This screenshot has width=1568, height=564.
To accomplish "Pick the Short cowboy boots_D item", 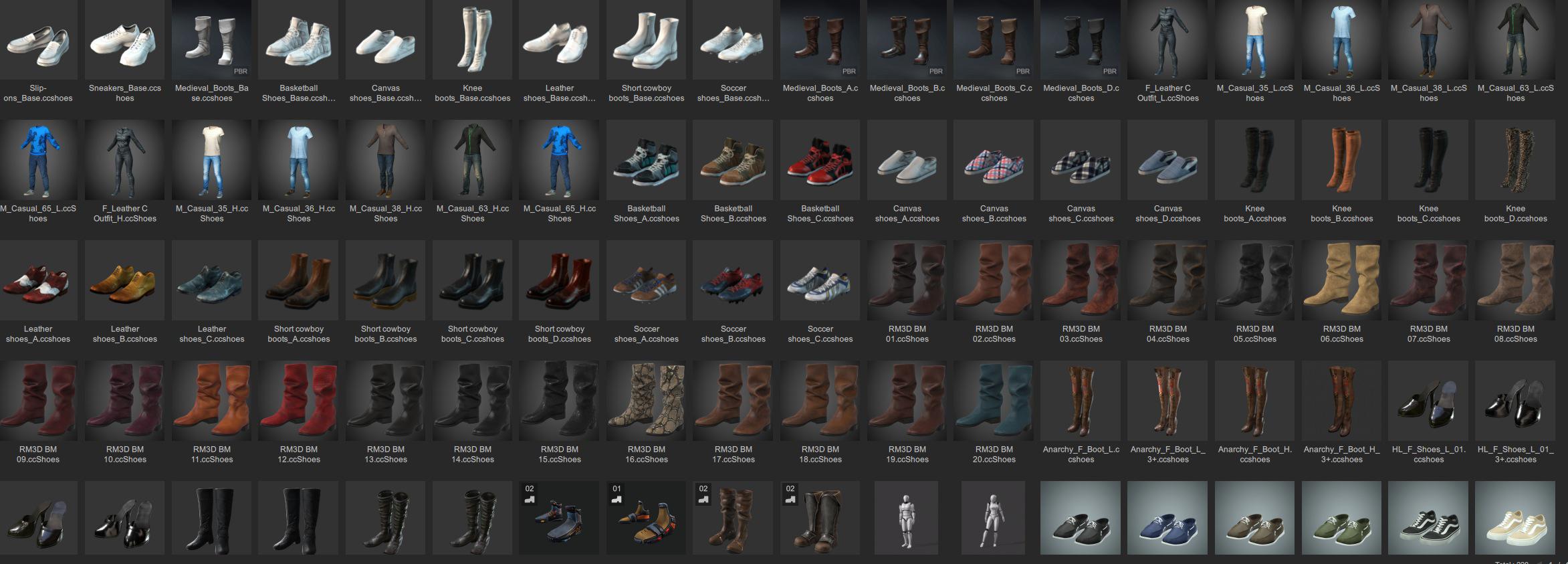I will click(x=560, y=282).
